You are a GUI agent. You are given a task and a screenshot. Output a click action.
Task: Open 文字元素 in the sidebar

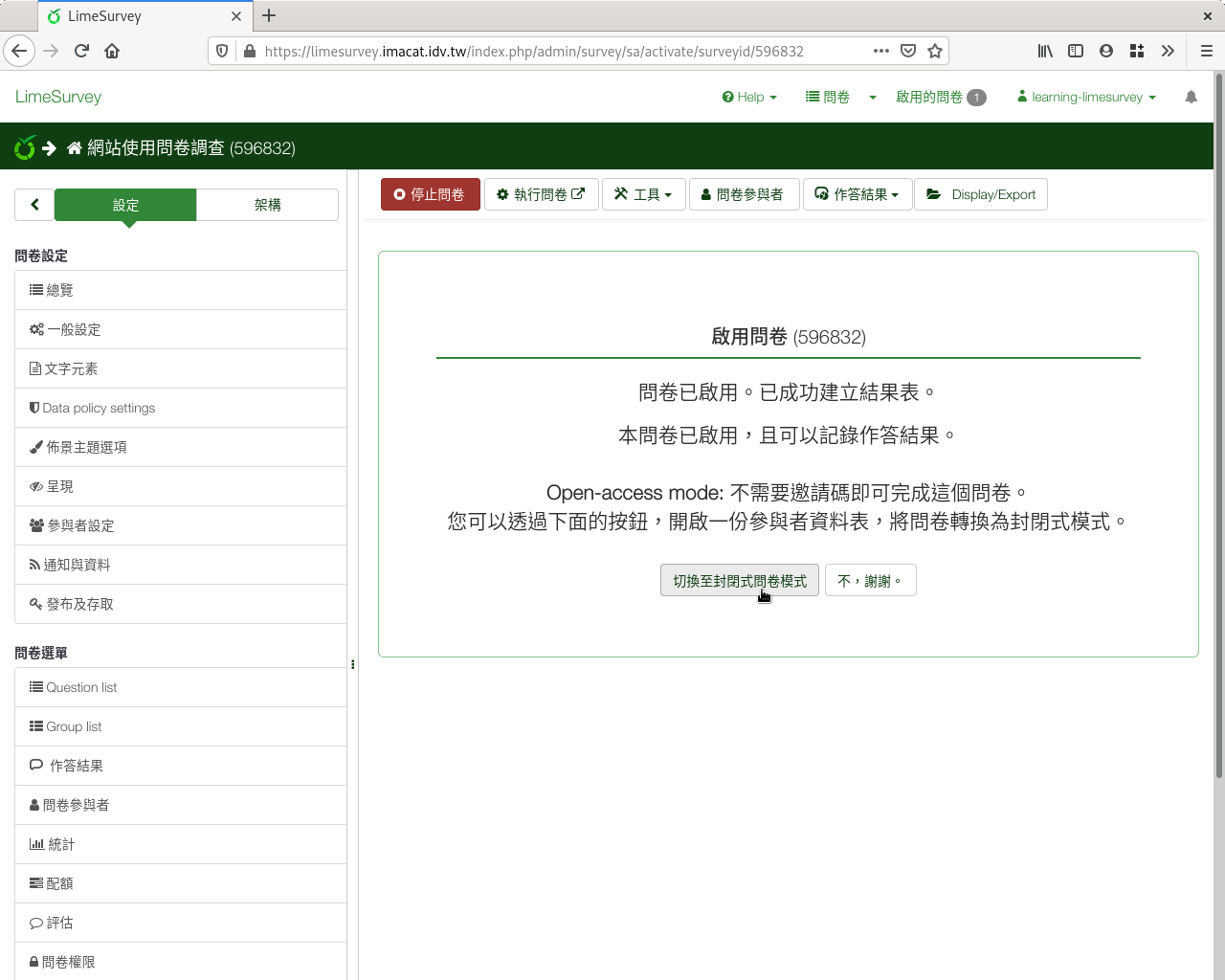(x=181, y=368)
